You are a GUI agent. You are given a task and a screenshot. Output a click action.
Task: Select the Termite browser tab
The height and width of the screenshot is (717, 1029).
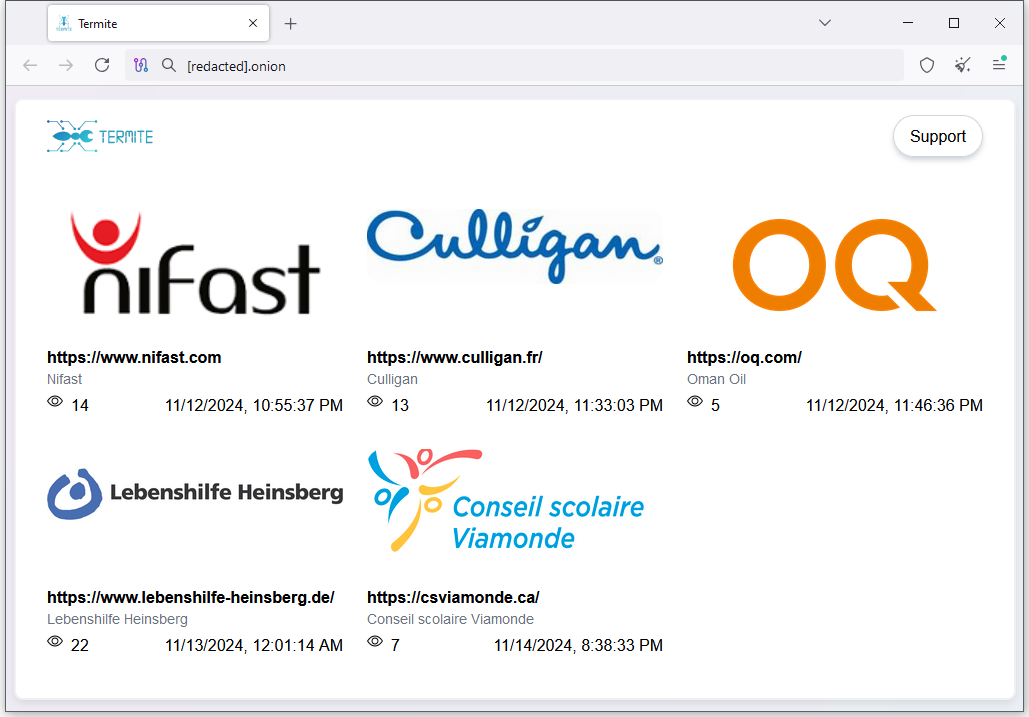(158, 24)
